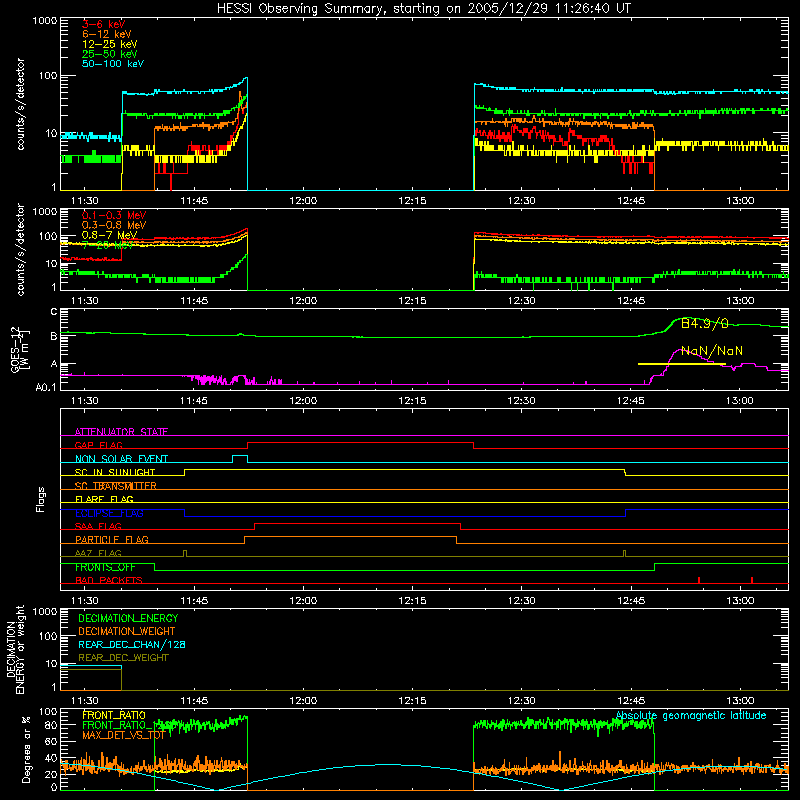800x800 pixels.
Task: Click the 80 tick label in bottom panel
Action: click(x=51, y=725)
